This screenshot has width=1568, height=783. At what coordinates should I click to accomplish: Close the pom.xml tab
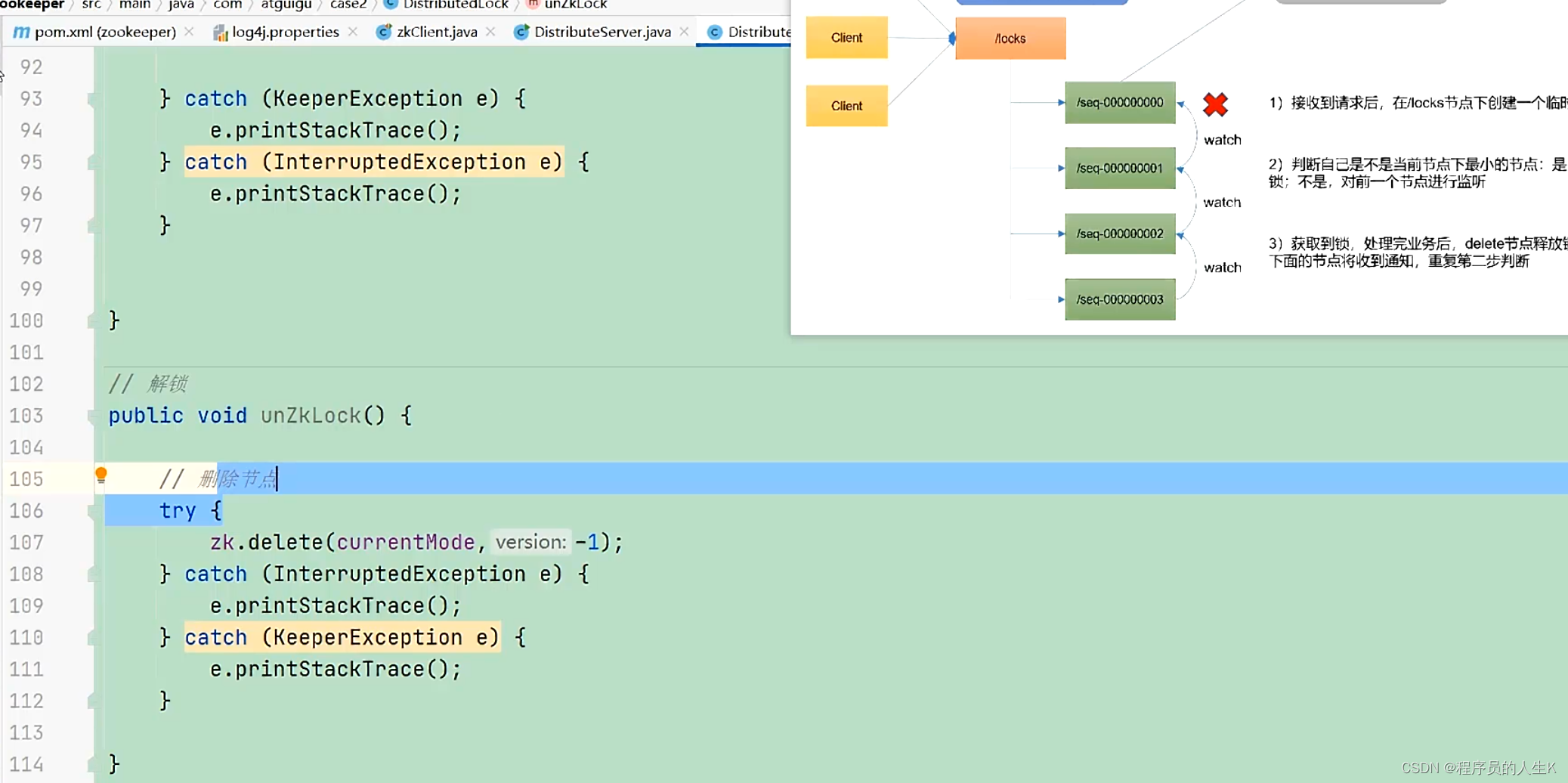189,32
